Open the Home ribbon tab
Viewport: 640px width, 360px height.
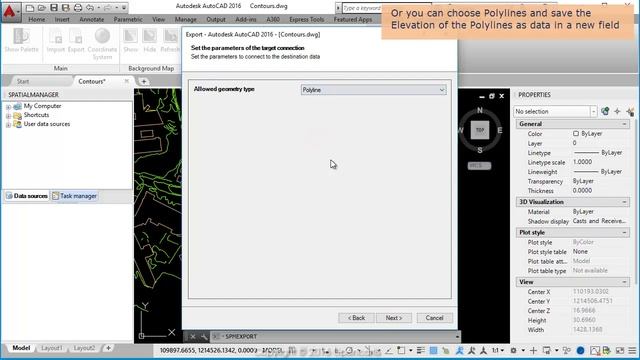(x=37, y=19)
